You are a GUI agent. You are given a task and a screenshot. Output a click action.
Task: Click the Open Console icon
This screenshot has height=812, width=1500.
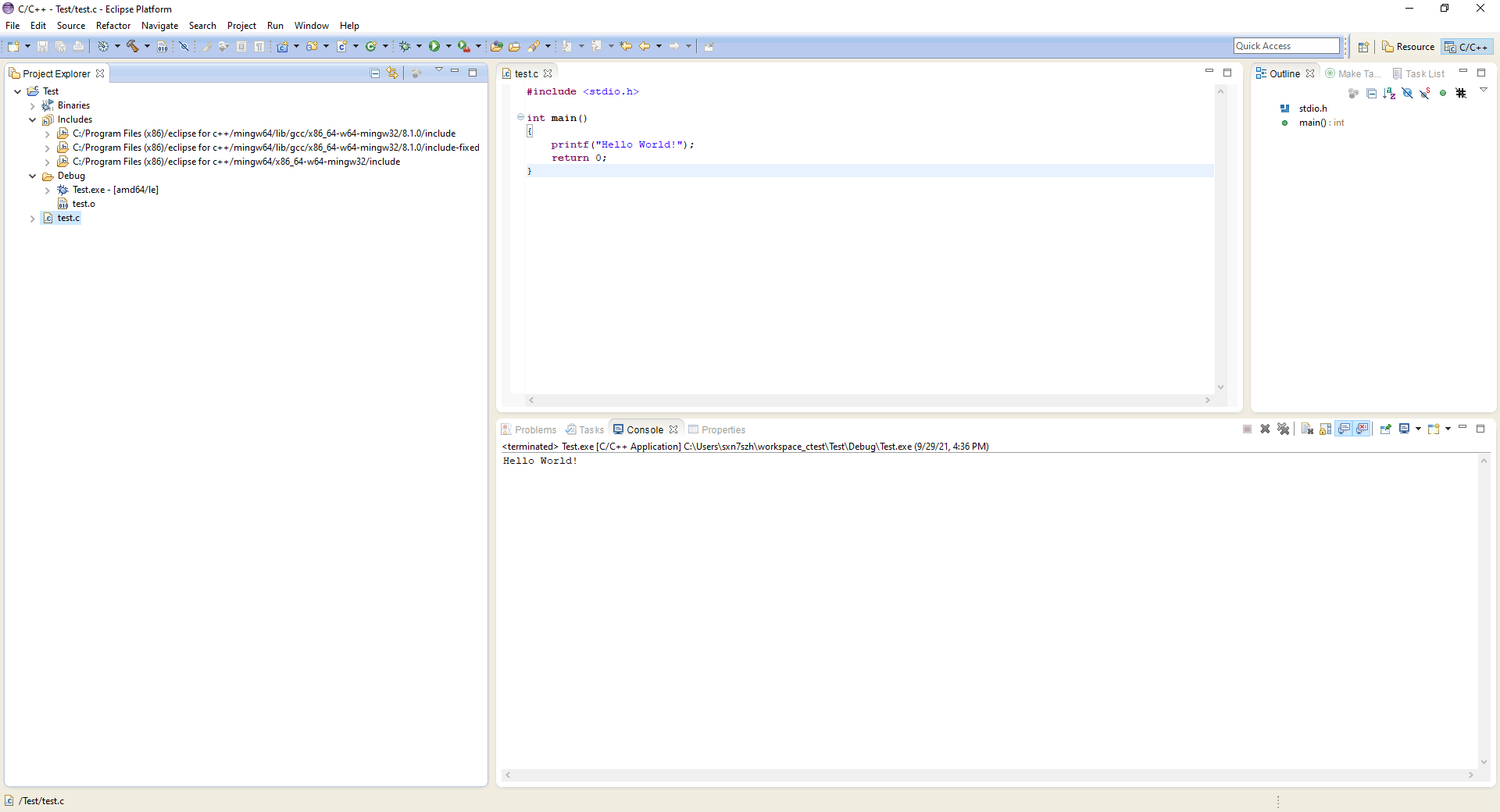point(1434,429)
